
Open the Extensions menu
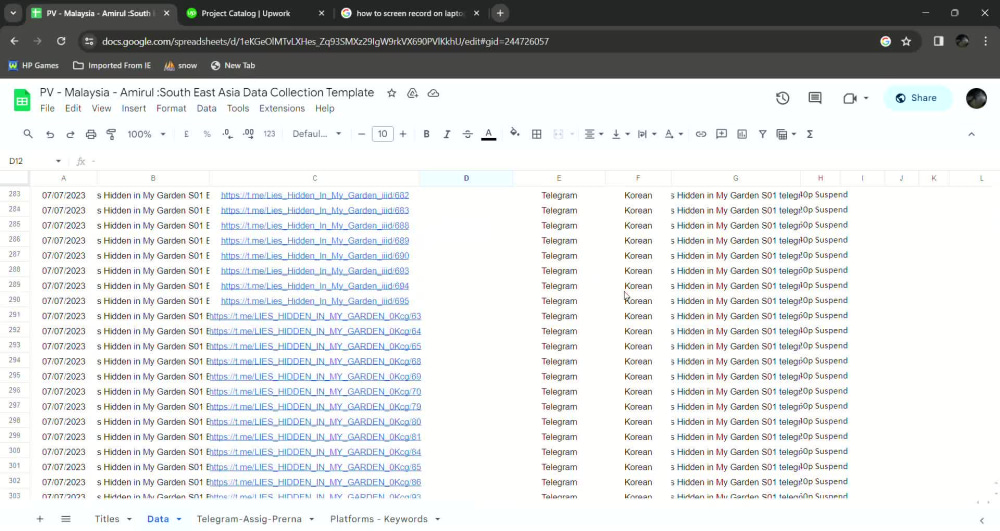[282, 108]
